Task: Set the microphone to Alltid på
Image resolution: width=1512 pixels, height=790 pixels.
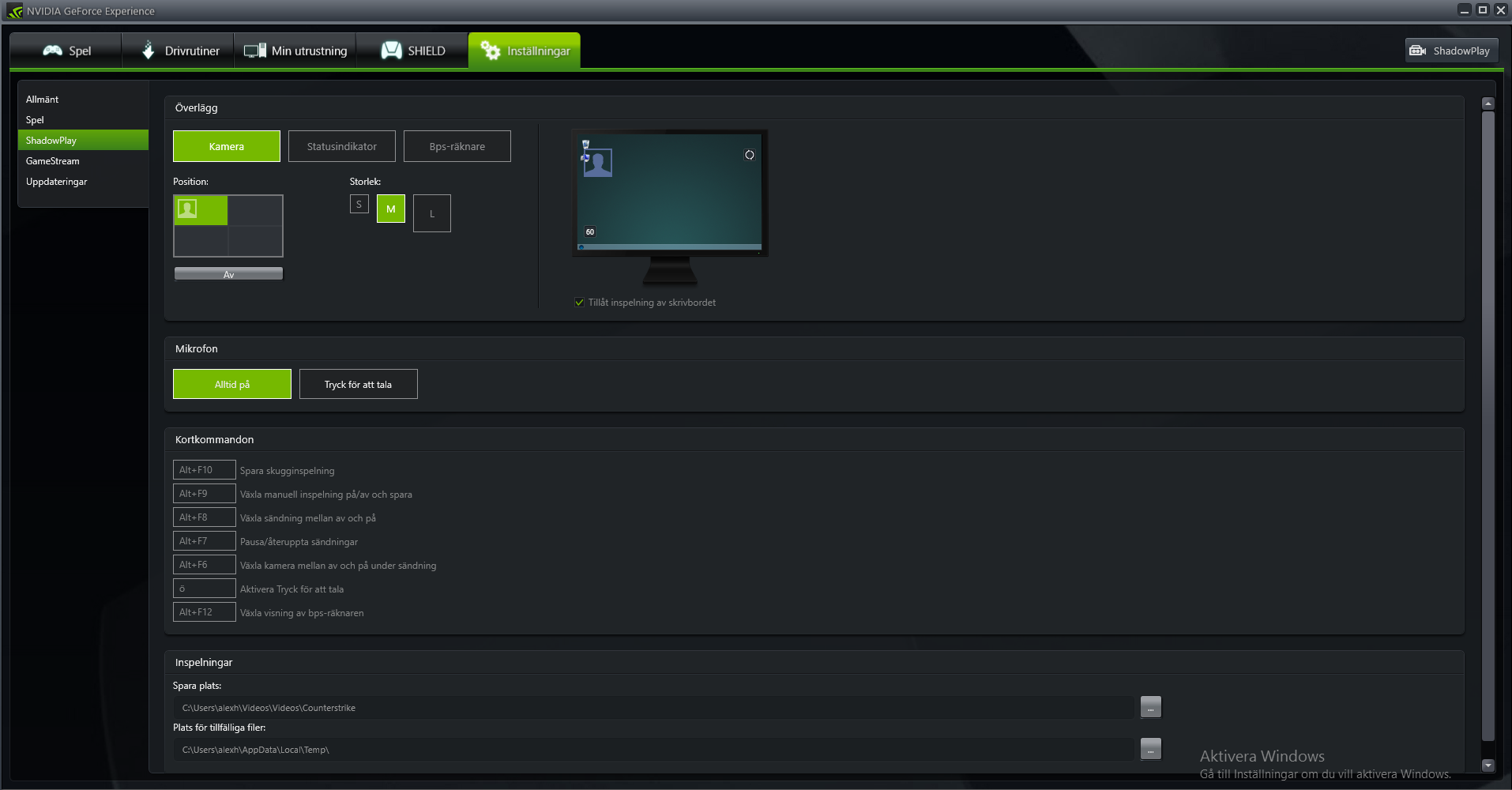Action: [232, 384]
